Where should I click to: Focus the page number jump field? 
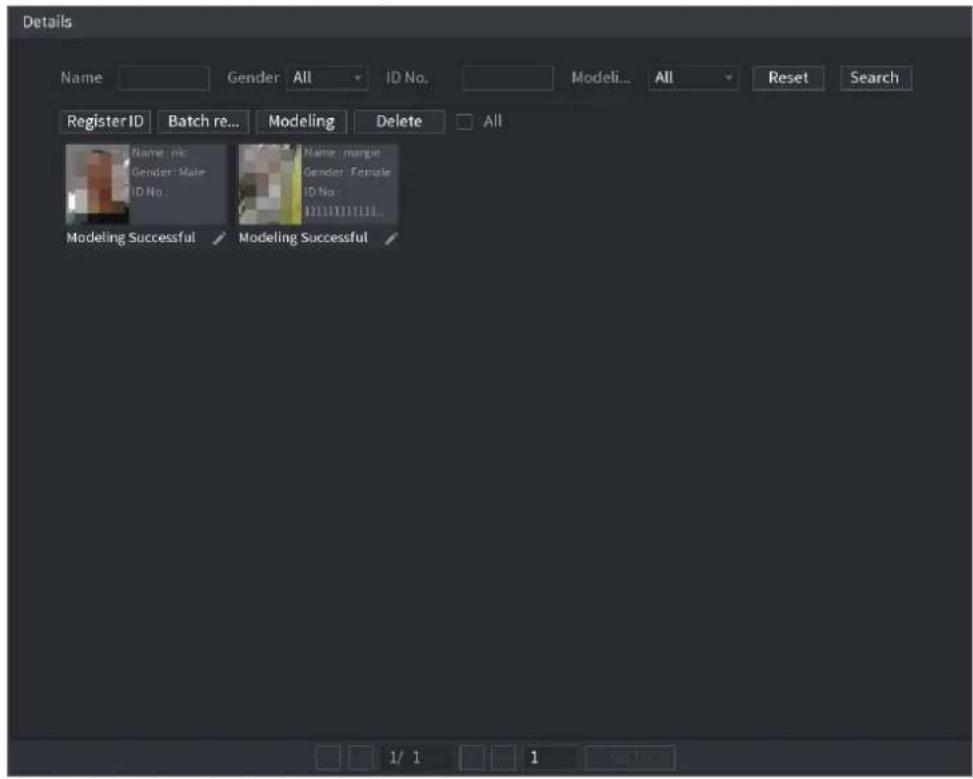point(551,758)
